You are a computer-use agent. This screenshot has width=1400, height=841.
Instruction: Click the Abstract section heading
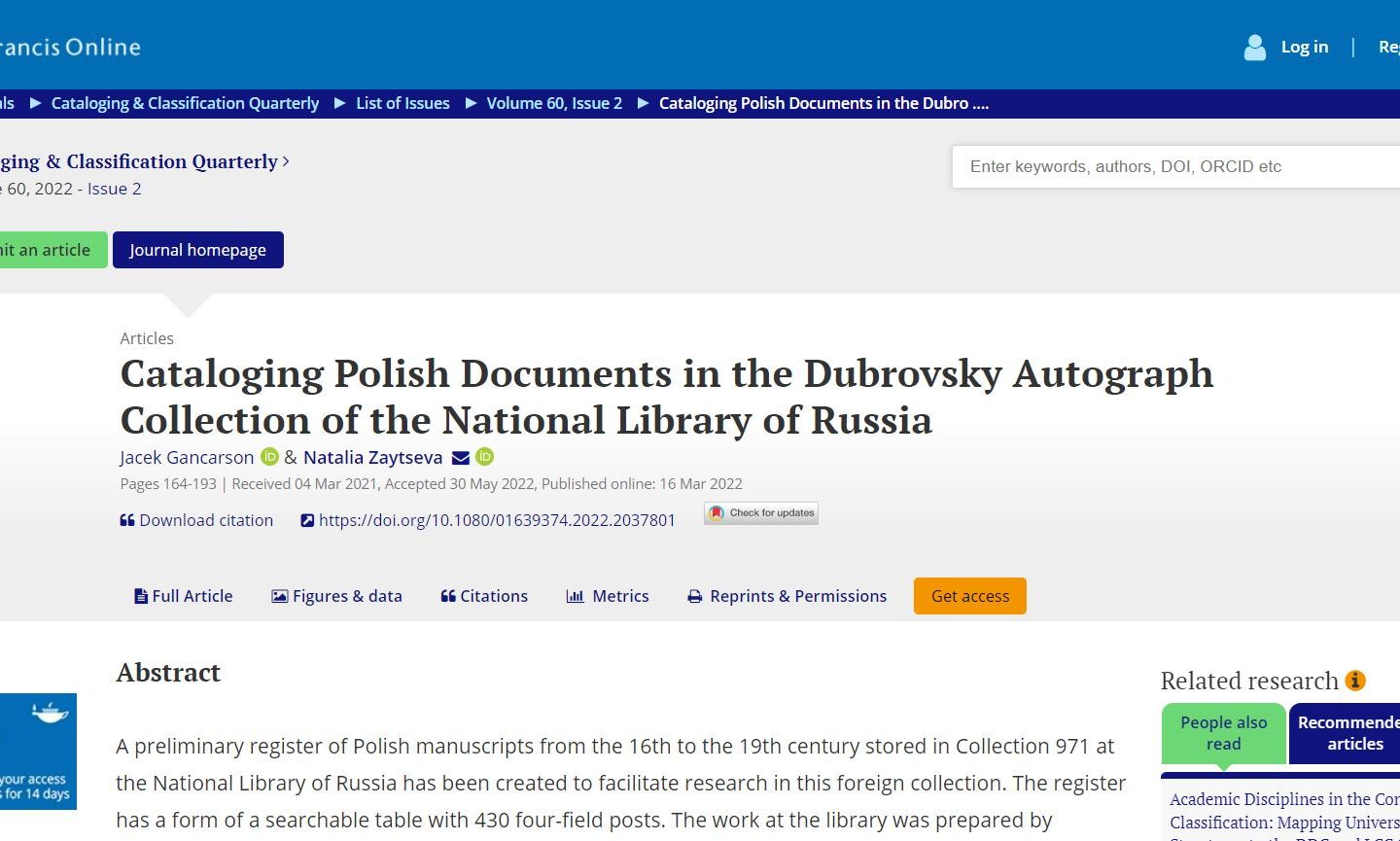168,673
